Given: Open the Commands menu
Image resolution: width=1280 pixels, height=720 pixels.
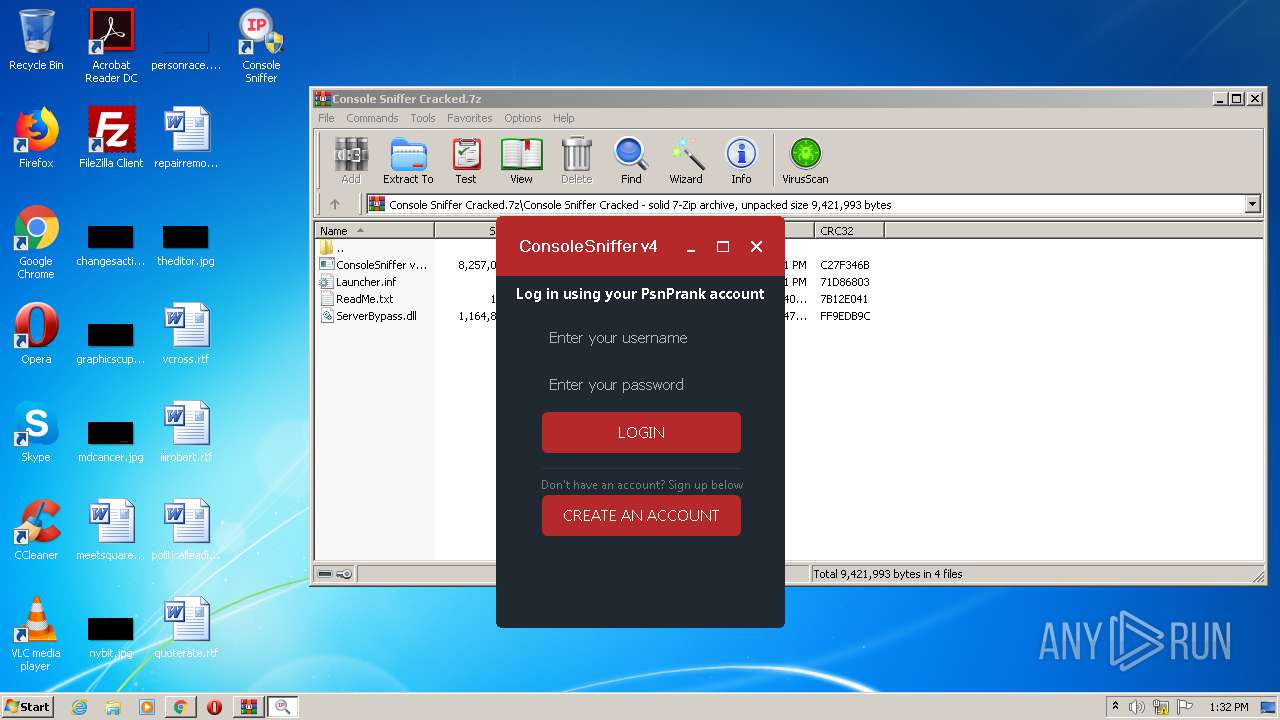Looking at the screenshot, I should click(x=372, y=118).
